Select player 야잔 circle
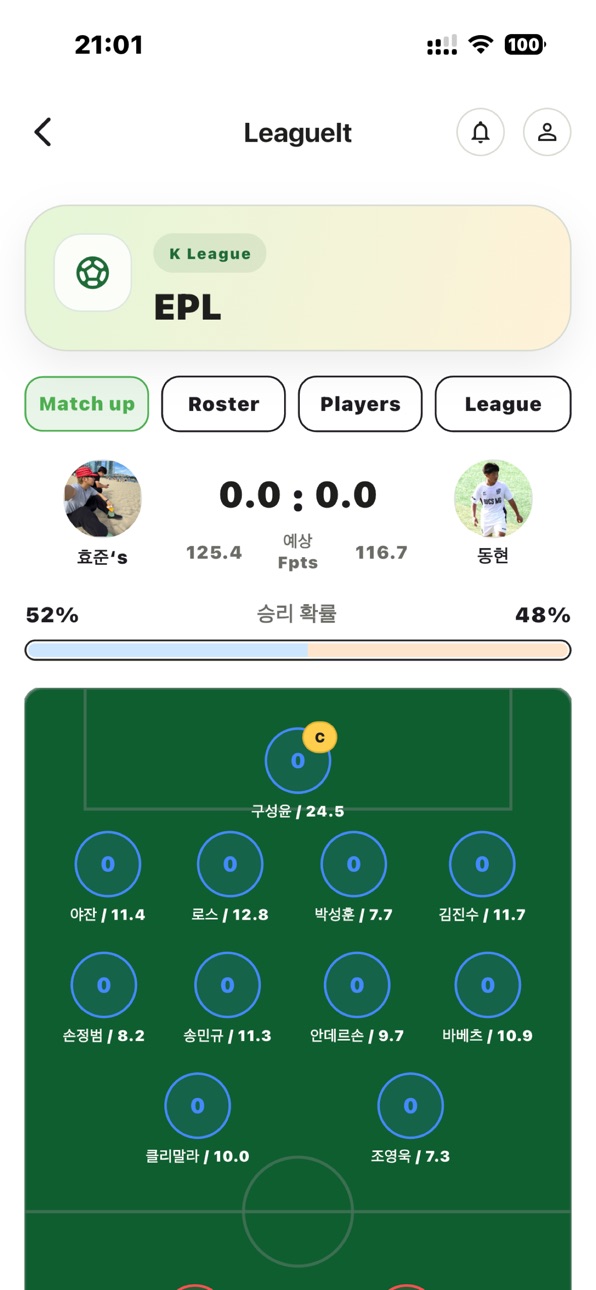Screen dimensions: 596x1290 [108, 864]
